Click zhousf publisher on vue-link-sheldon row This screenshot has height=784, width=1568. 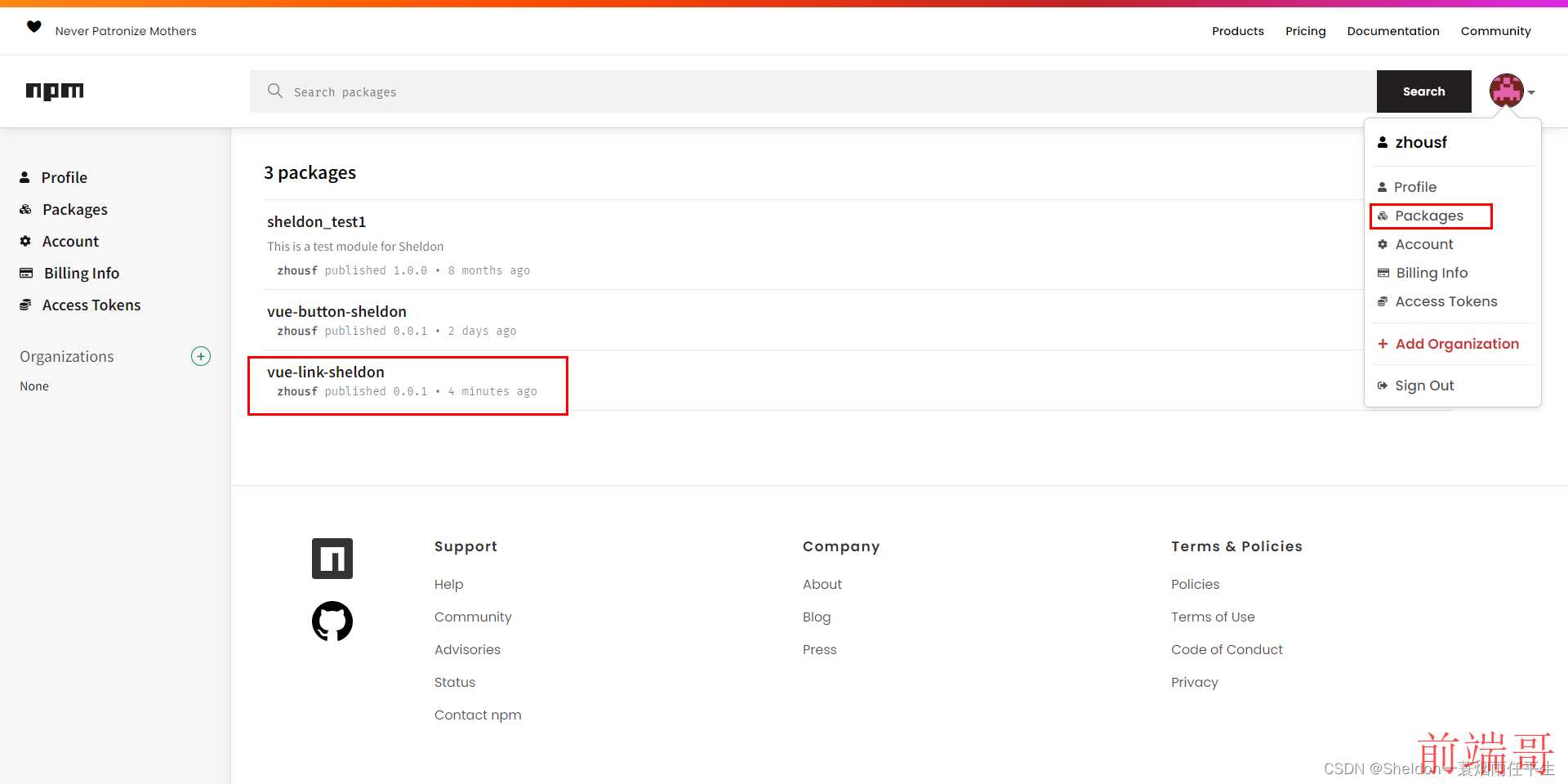click(297, 391)
